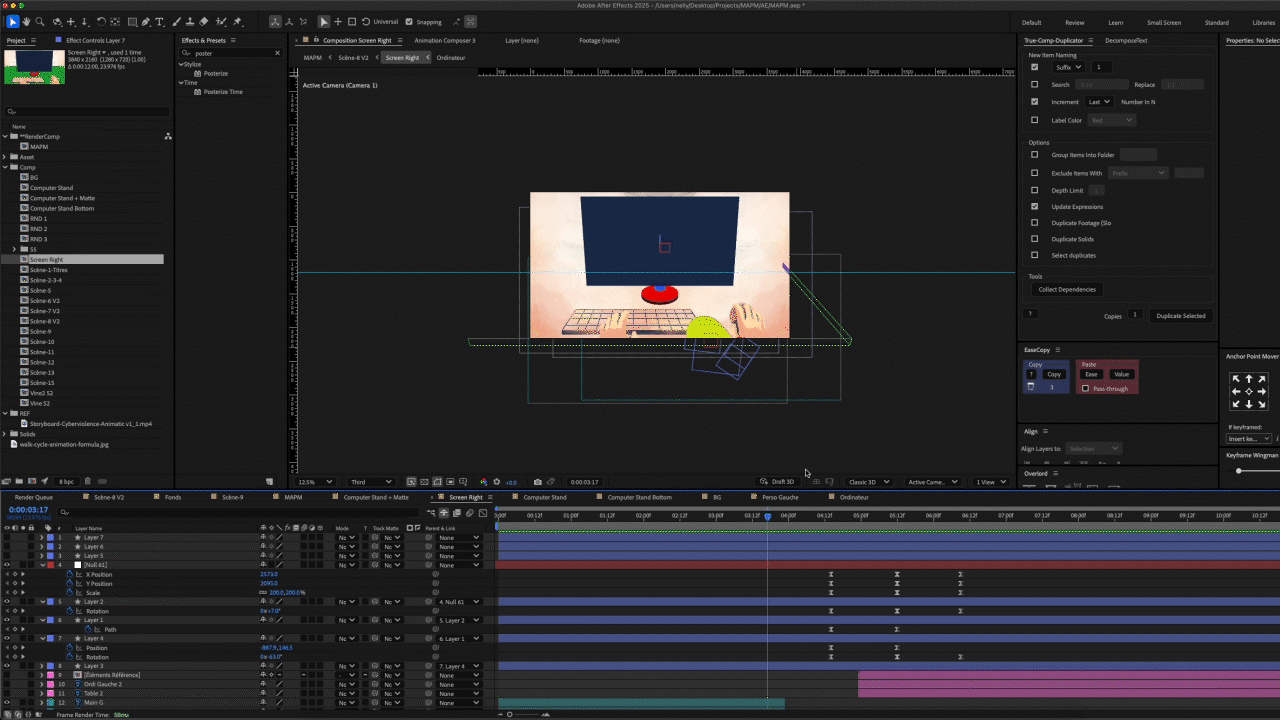Toggle motion blur switch in timeline header
The image size is (1280, 720).
tap(470, 513)
